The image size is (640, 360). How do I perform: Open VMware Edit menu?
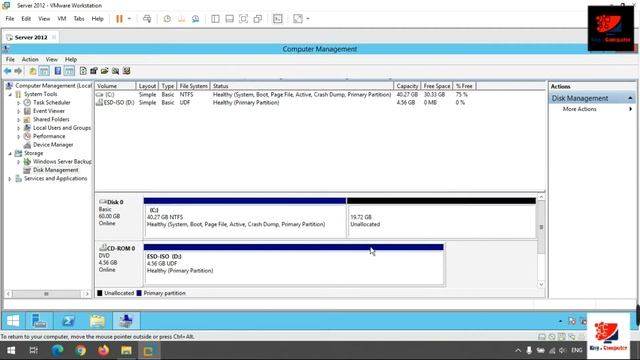point(26,19)
